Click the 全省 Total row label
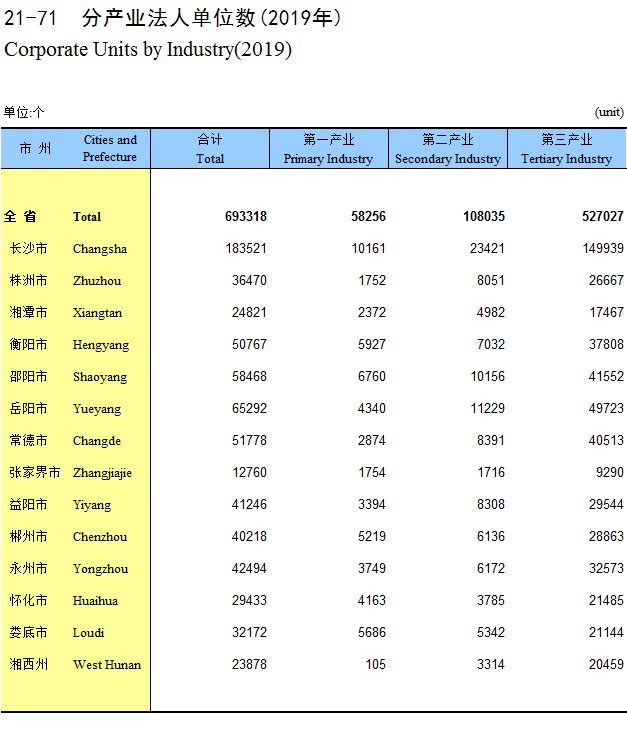Viewport: 627px width, 745px height. coord(52,217)
